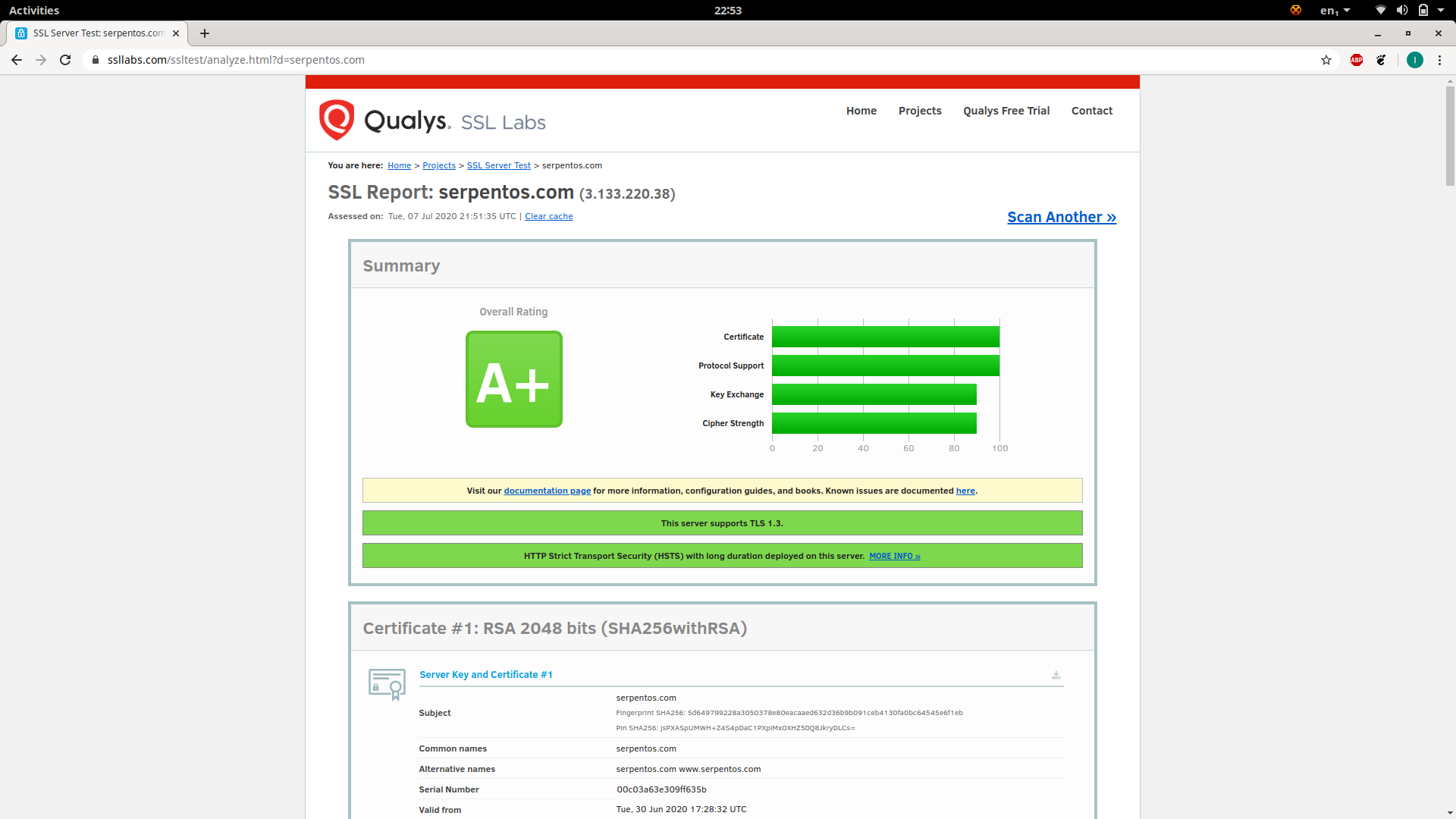Click the Home breadcrumb link
This screenshot has width=1456, height=819.
[400, 165]
